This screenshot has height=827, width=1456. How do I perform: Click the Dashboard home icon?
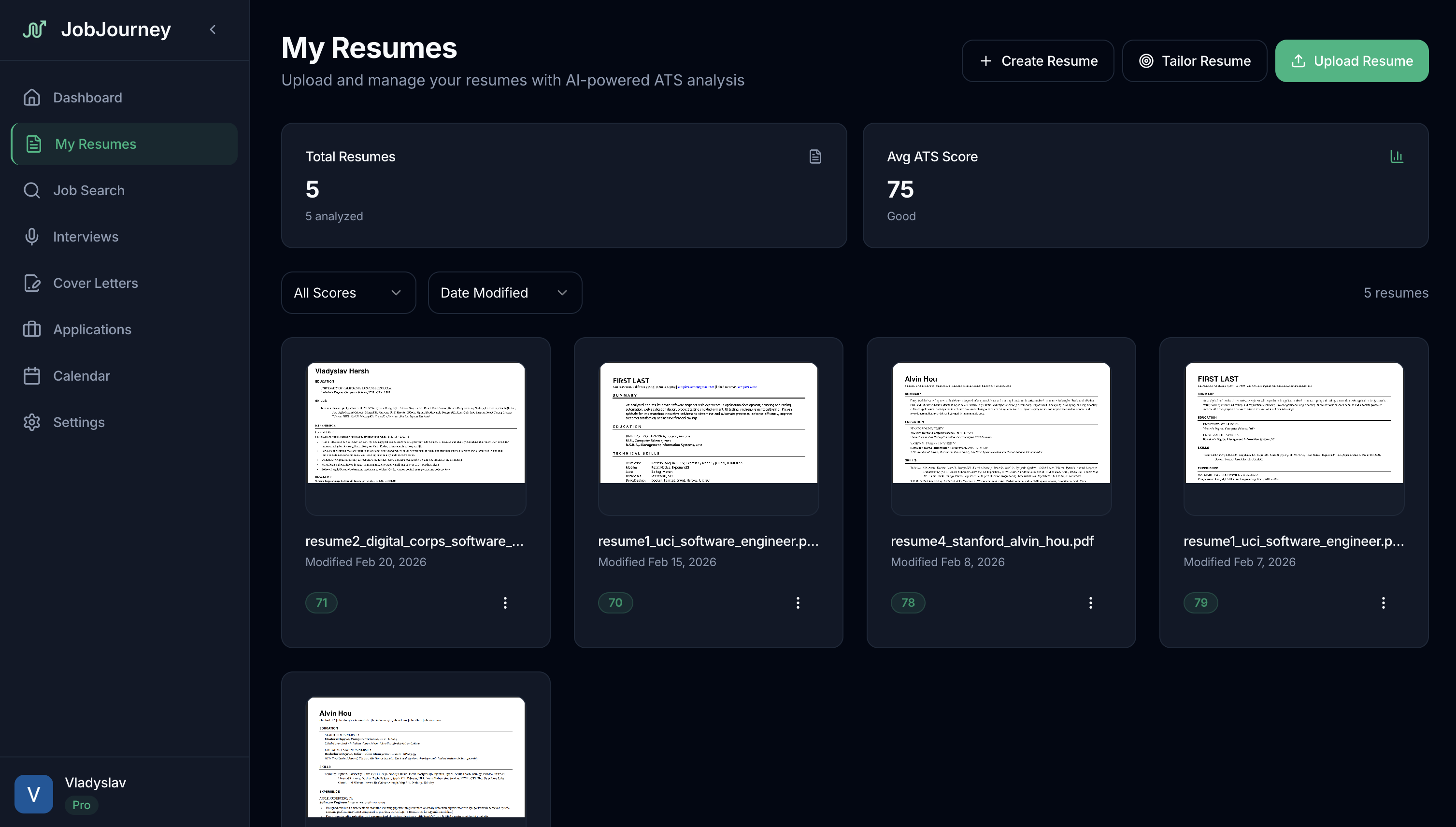[32, 98]
